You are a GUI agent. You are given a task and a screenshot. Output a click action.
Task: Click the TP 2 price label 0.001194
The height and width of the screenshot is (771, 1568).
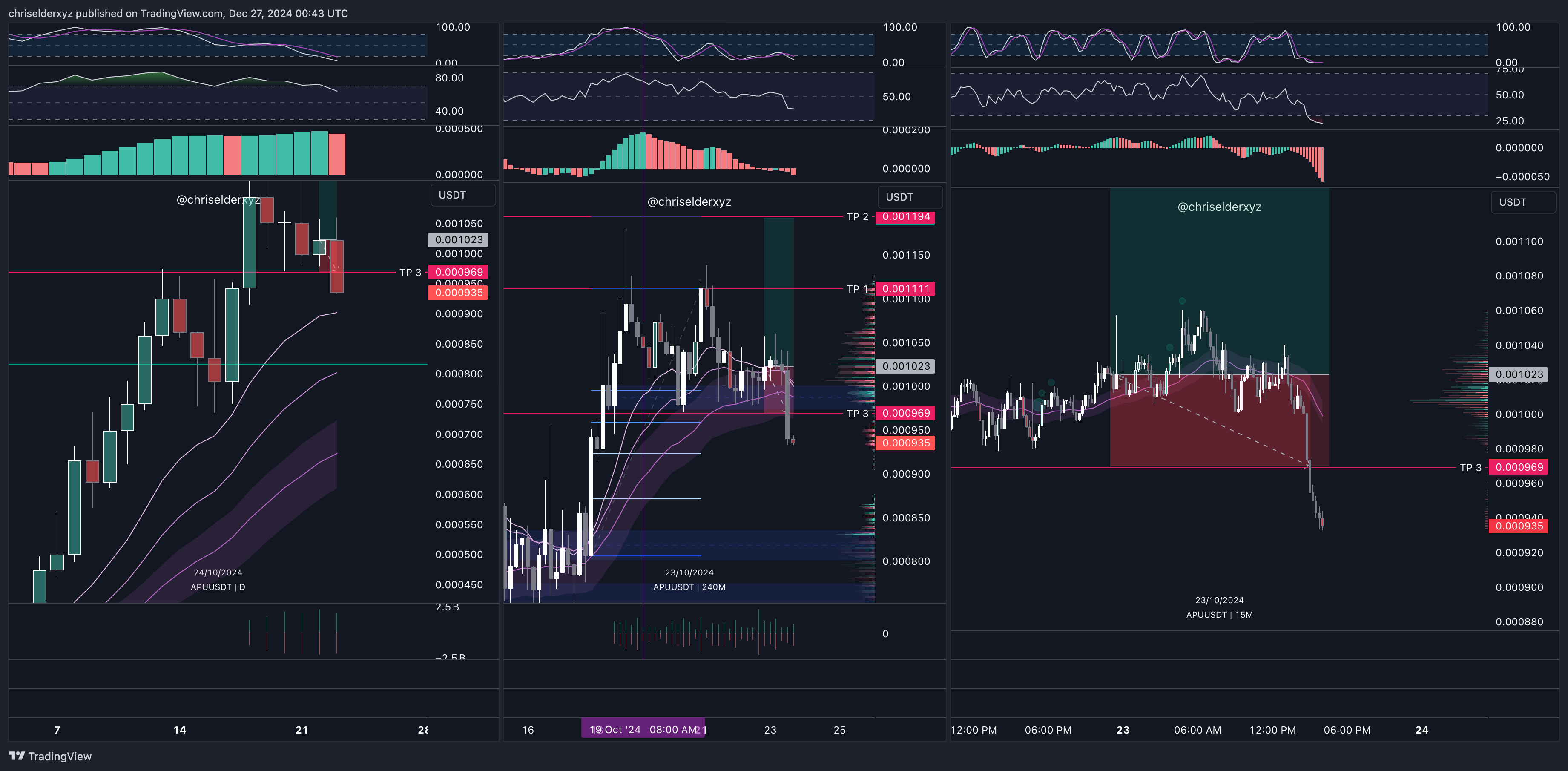click(905, 217)
